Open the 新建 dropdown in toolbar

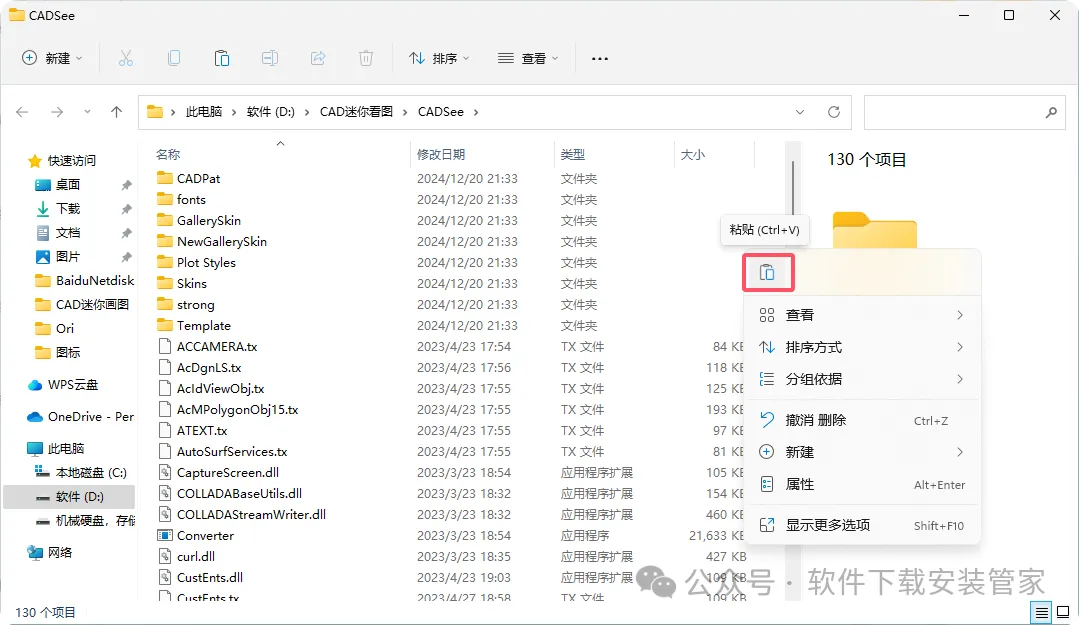point(52,59)
